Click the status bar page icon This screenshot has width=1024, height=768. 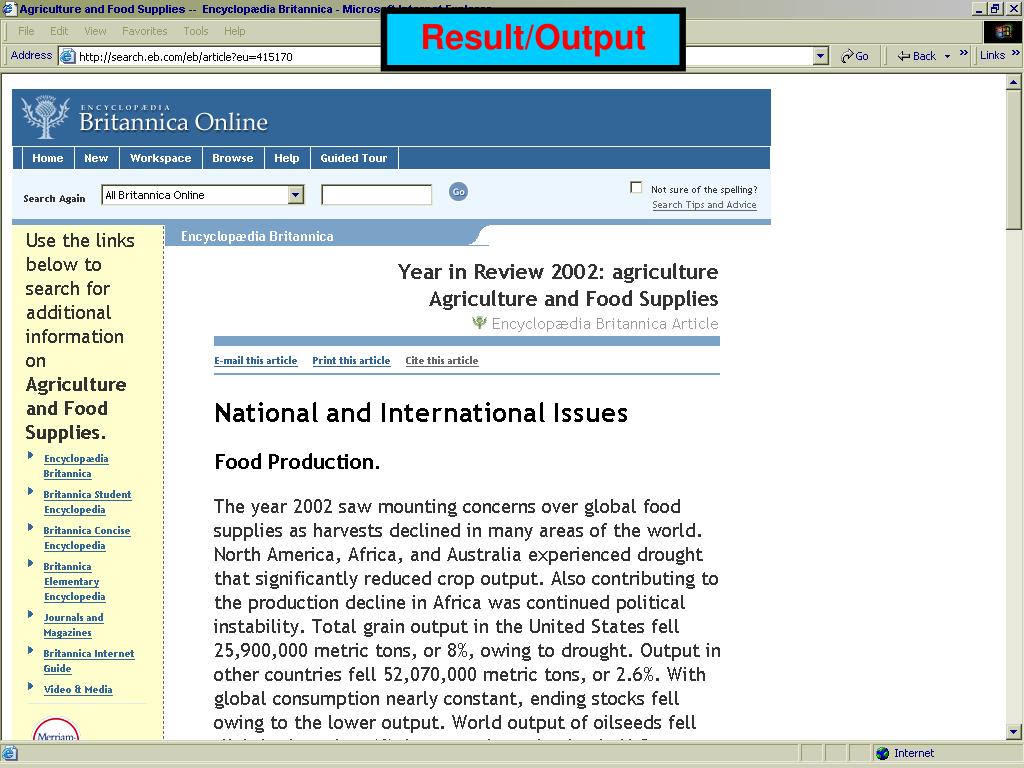10,753
